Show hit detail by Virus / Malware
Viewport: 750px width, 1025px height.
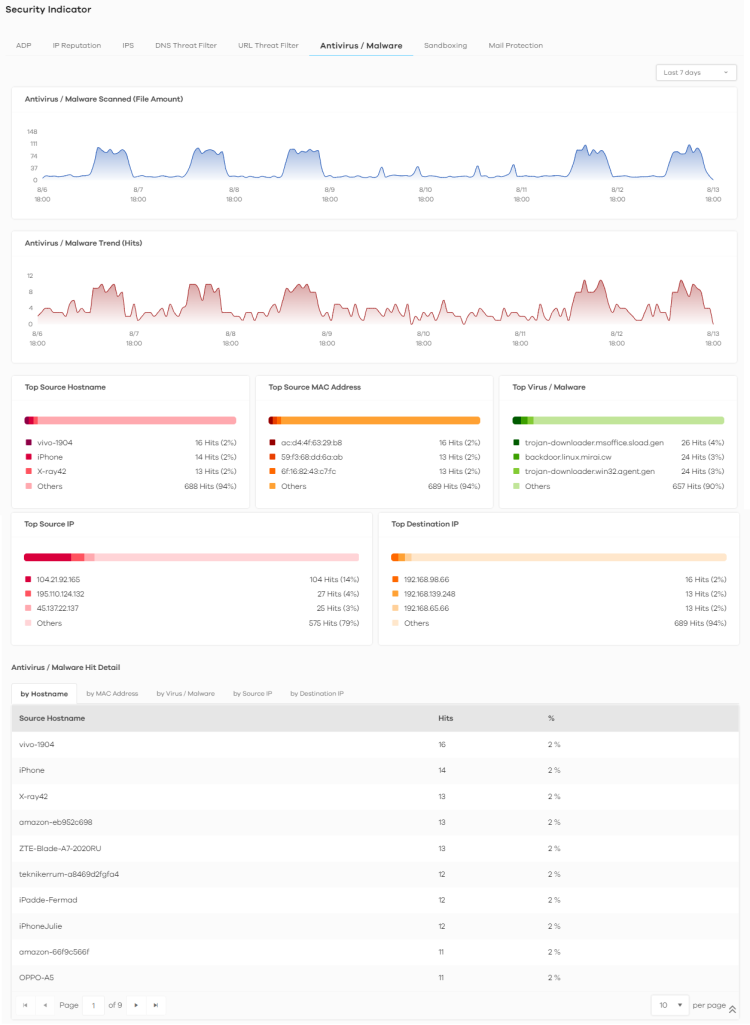(x=185, y=693)
